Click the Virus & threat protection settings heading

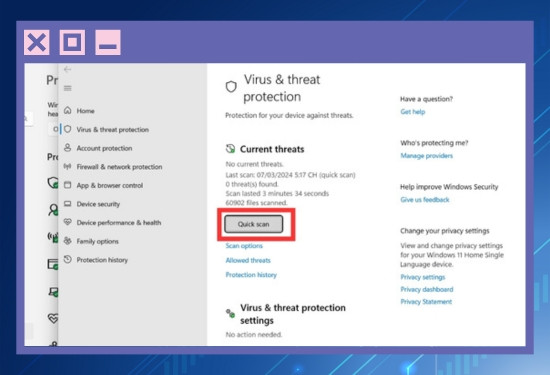point(293,314)
